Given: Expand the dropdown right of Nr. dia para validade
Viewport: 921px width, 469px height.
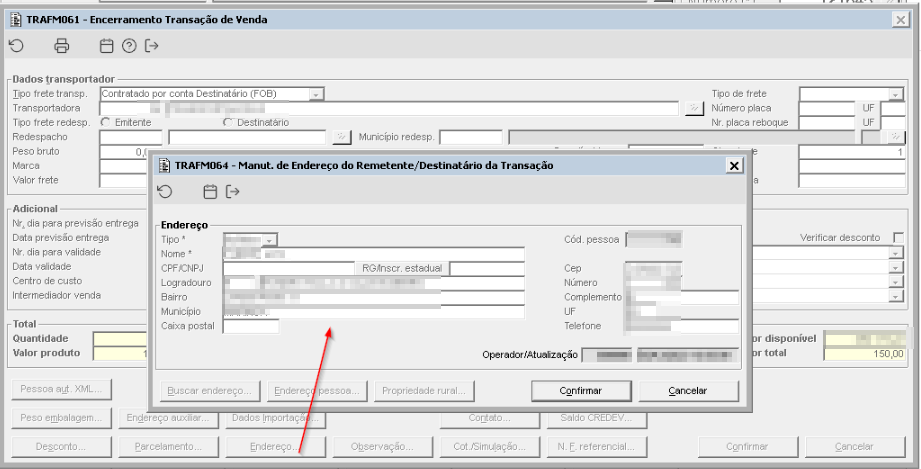Looking at the screenshot, I should click(x=896, y=253).
